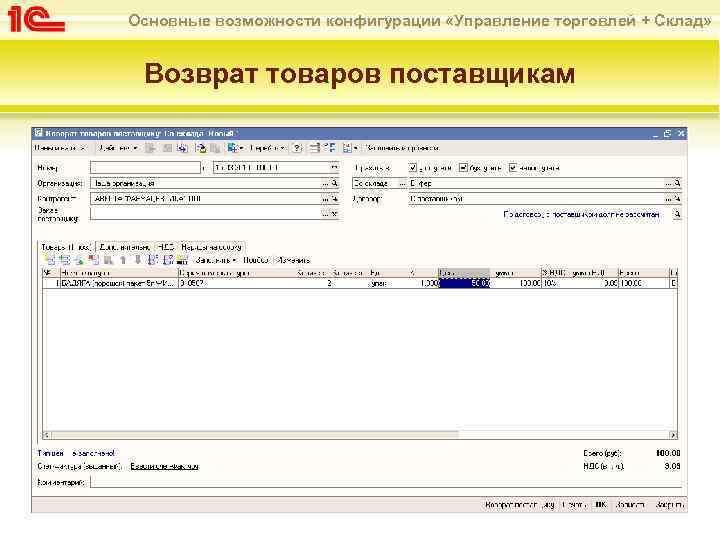Click the add row icon above goods table
This screenshot has height=540, width=720.
pyautogui.click(x=50, y=260)
